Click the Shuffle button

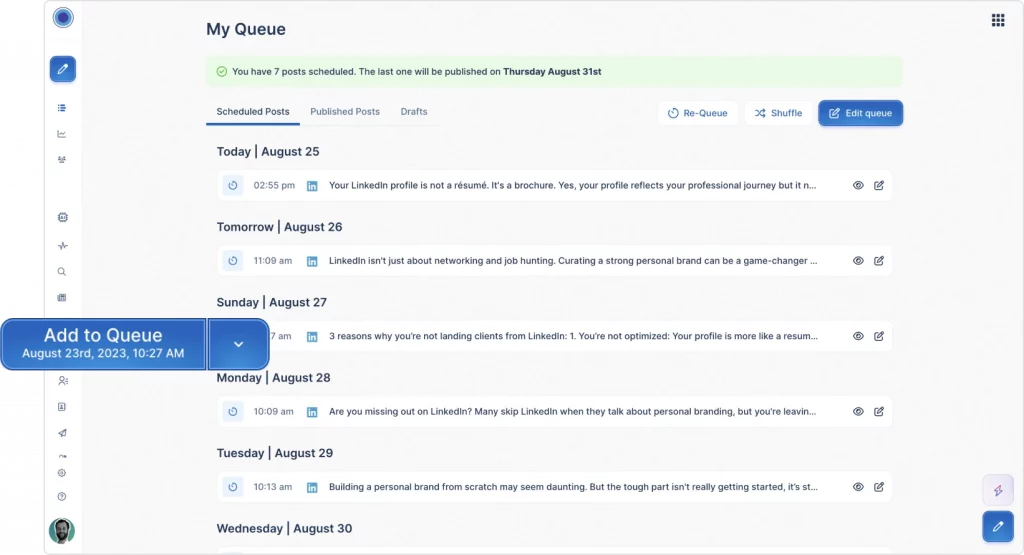[x=778, y=113]
